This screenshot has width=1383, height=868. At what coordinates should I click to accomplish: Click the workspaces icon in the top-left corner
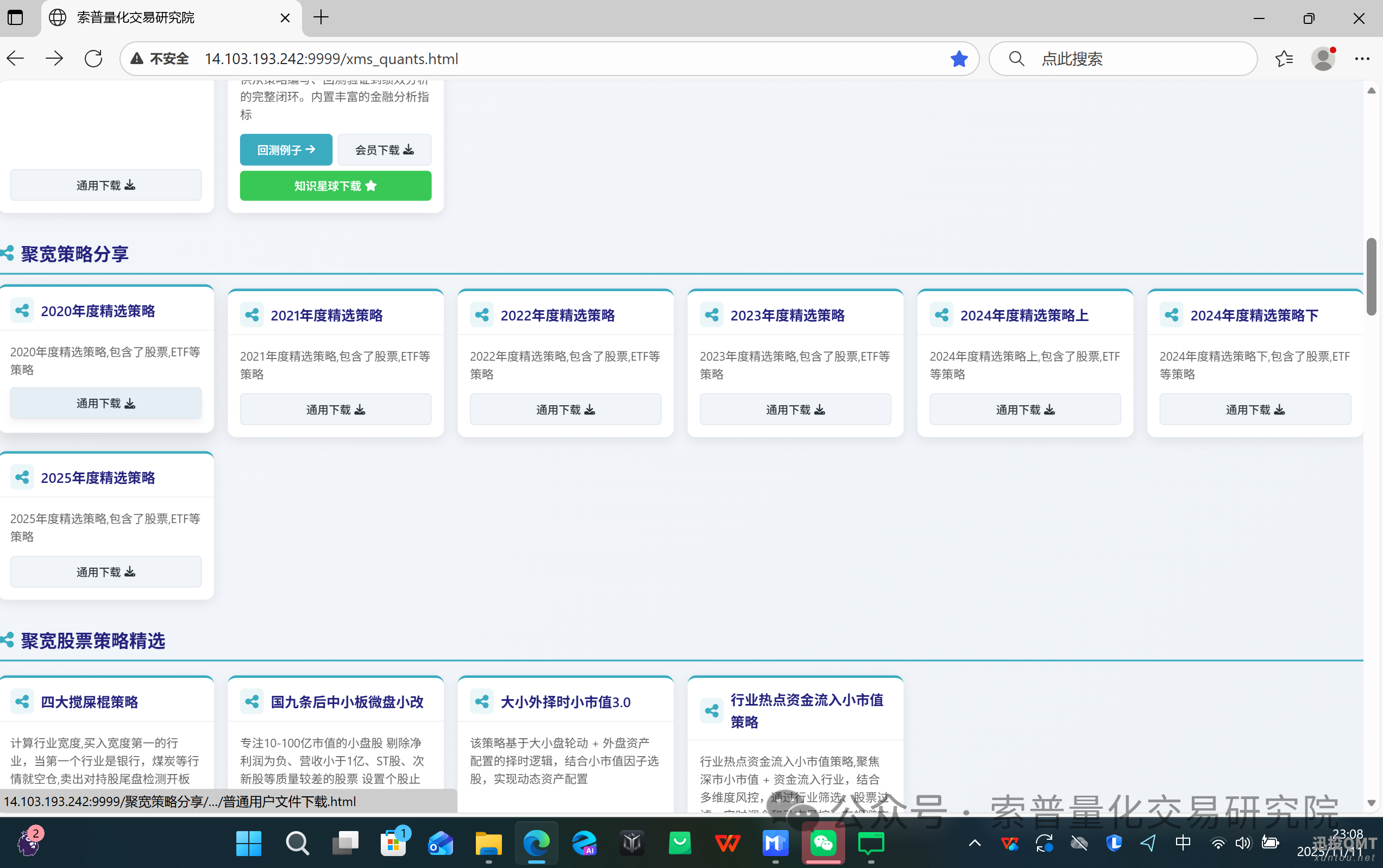click(x=16, y=18)
